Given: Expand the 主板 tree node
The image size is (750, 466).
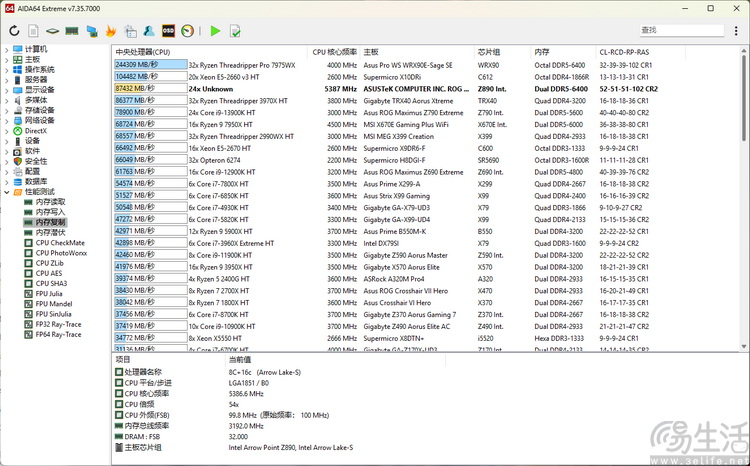Looking at the screenshot, I should tap(7, 59).
